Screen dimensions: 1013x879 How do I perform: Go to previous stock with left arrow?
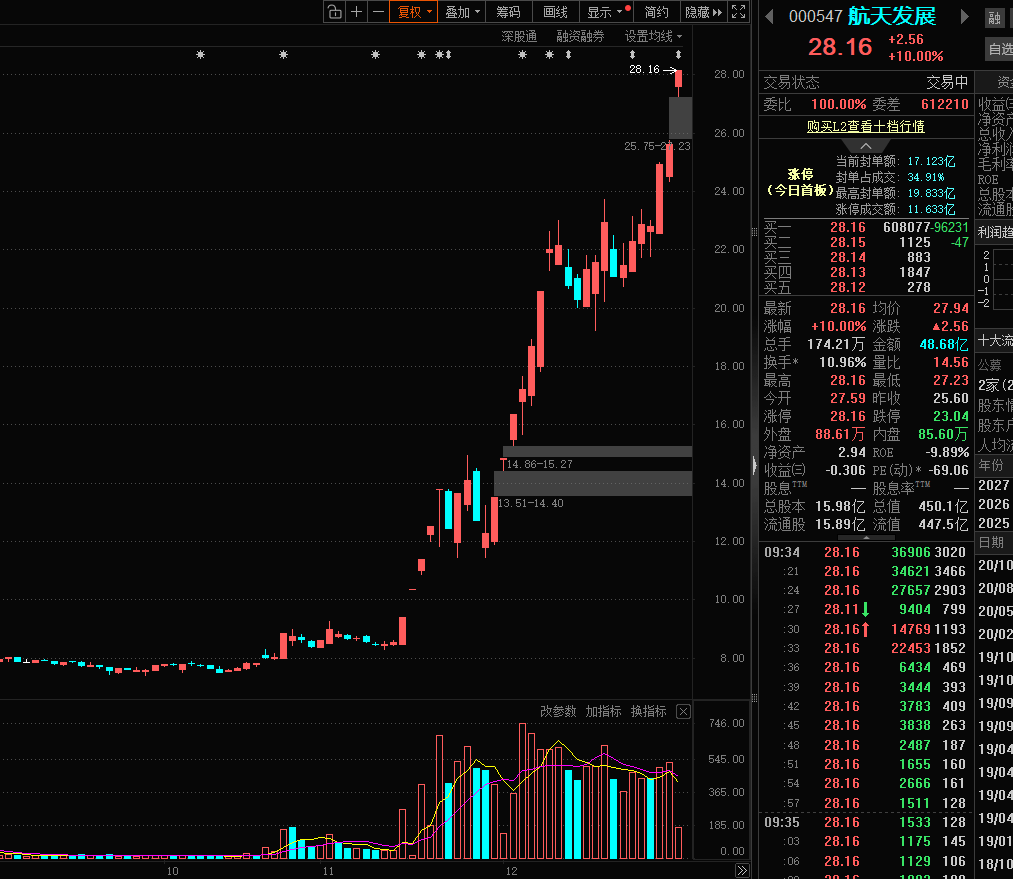coord(770,17)
